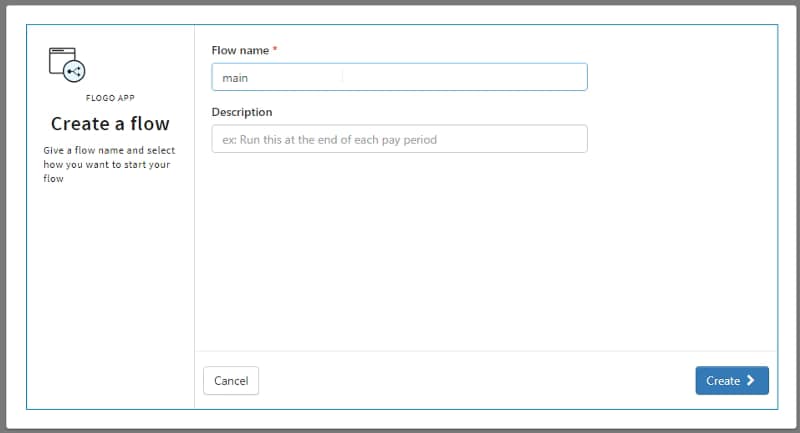Screen dimensions: 800x433
Task: Click the Flogo app flow icon
Action: (x=66, y=63)
